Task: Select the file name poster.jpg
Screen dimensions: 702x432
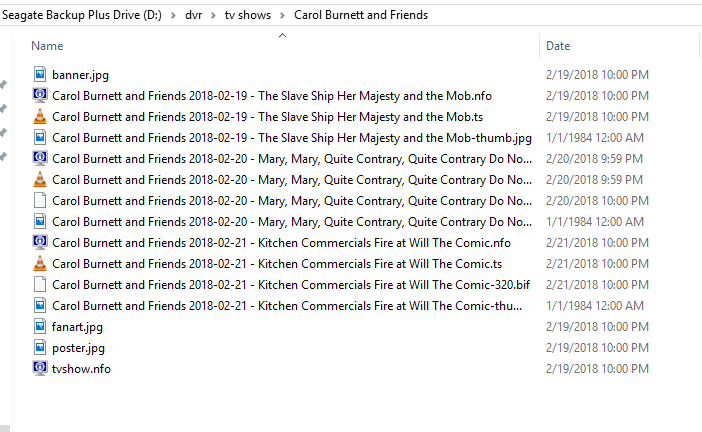Action: click(78, 348)
